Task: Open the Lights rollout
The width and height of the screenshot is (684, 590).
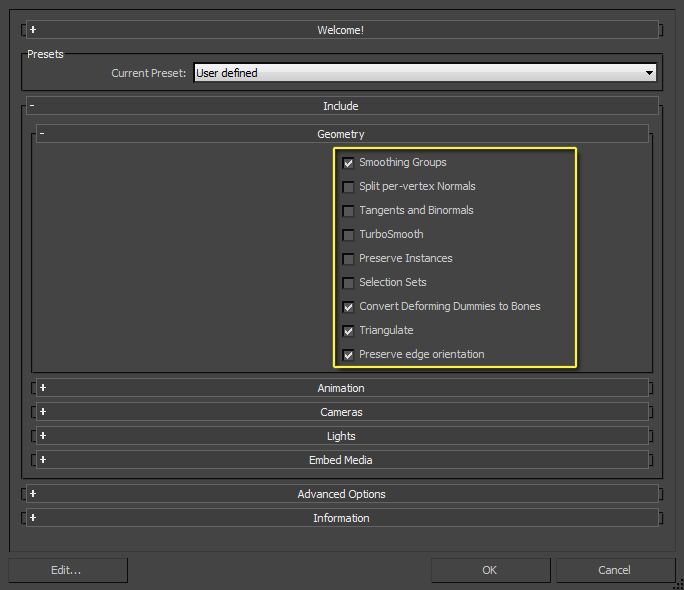Action: (340, 436)
